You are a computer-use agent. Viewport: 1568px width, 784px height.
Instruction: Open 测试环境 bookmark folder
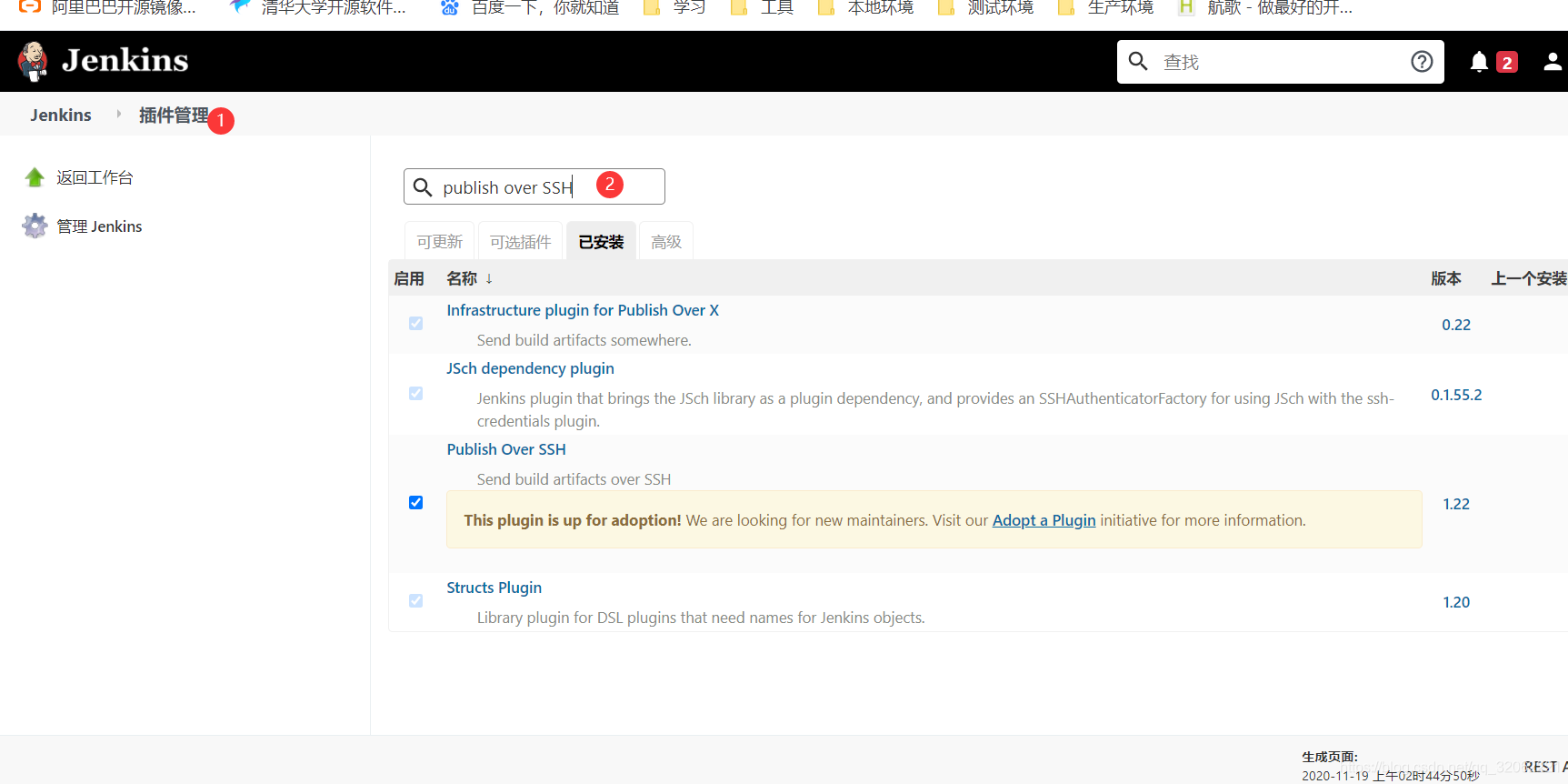(985, 8)
